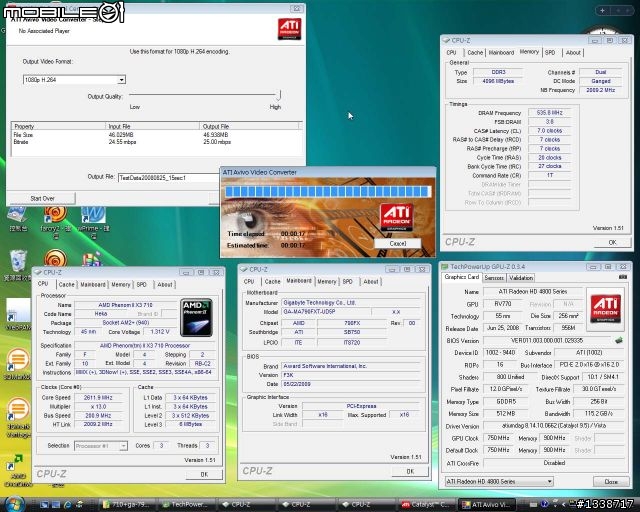Open the Output Video Format dropdown
The height and width of the screenshot is (512, 640).
[x=121, y=80]
